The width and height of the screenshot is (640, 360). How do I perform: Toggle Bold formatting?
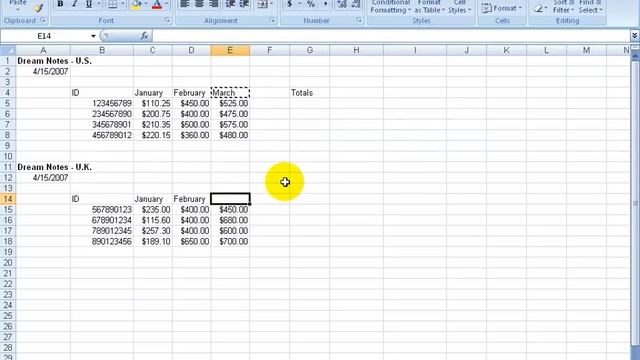(x=60, y=4)
